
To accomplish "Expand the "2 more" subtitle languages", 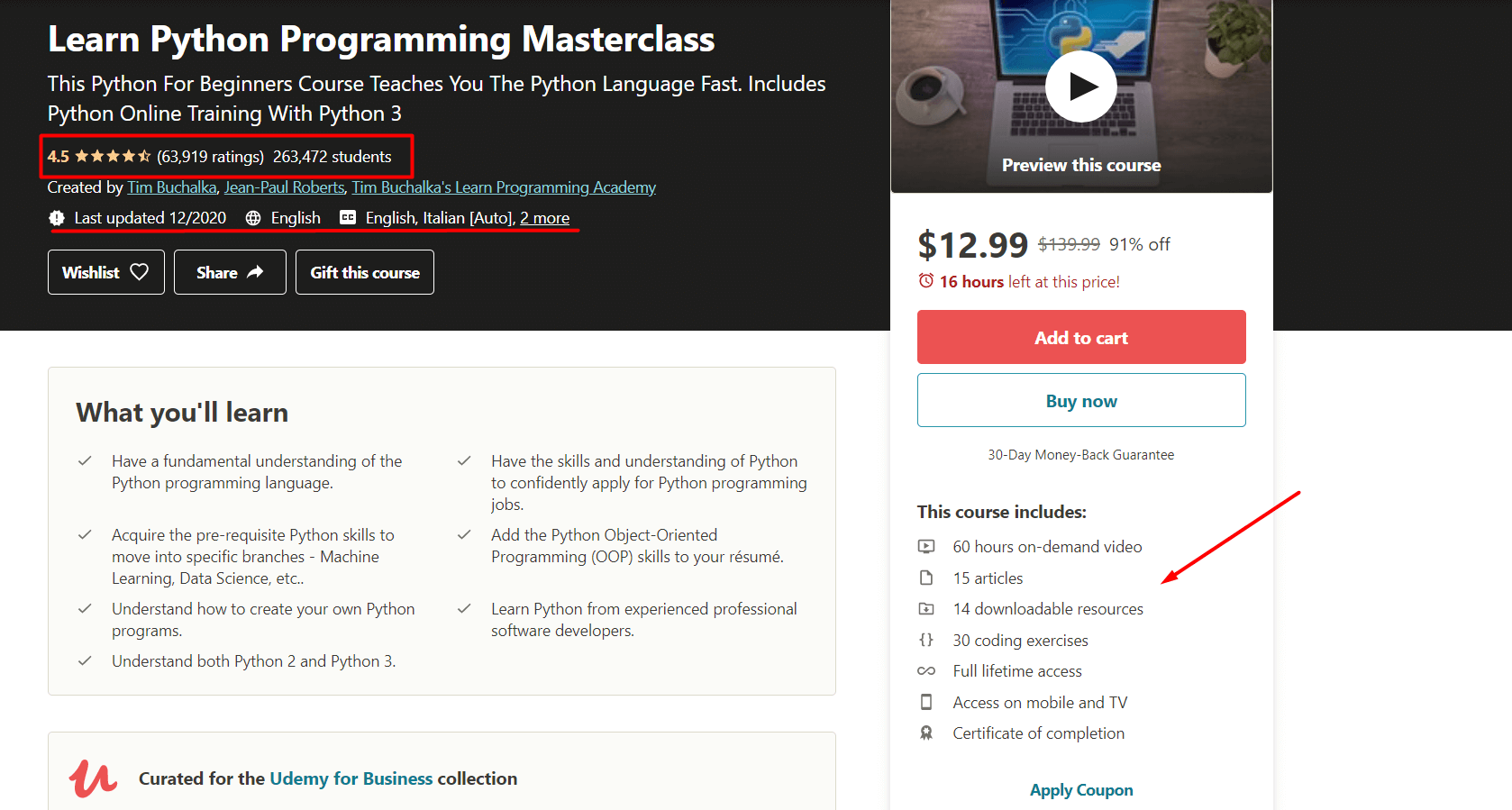I will (544, 218).
